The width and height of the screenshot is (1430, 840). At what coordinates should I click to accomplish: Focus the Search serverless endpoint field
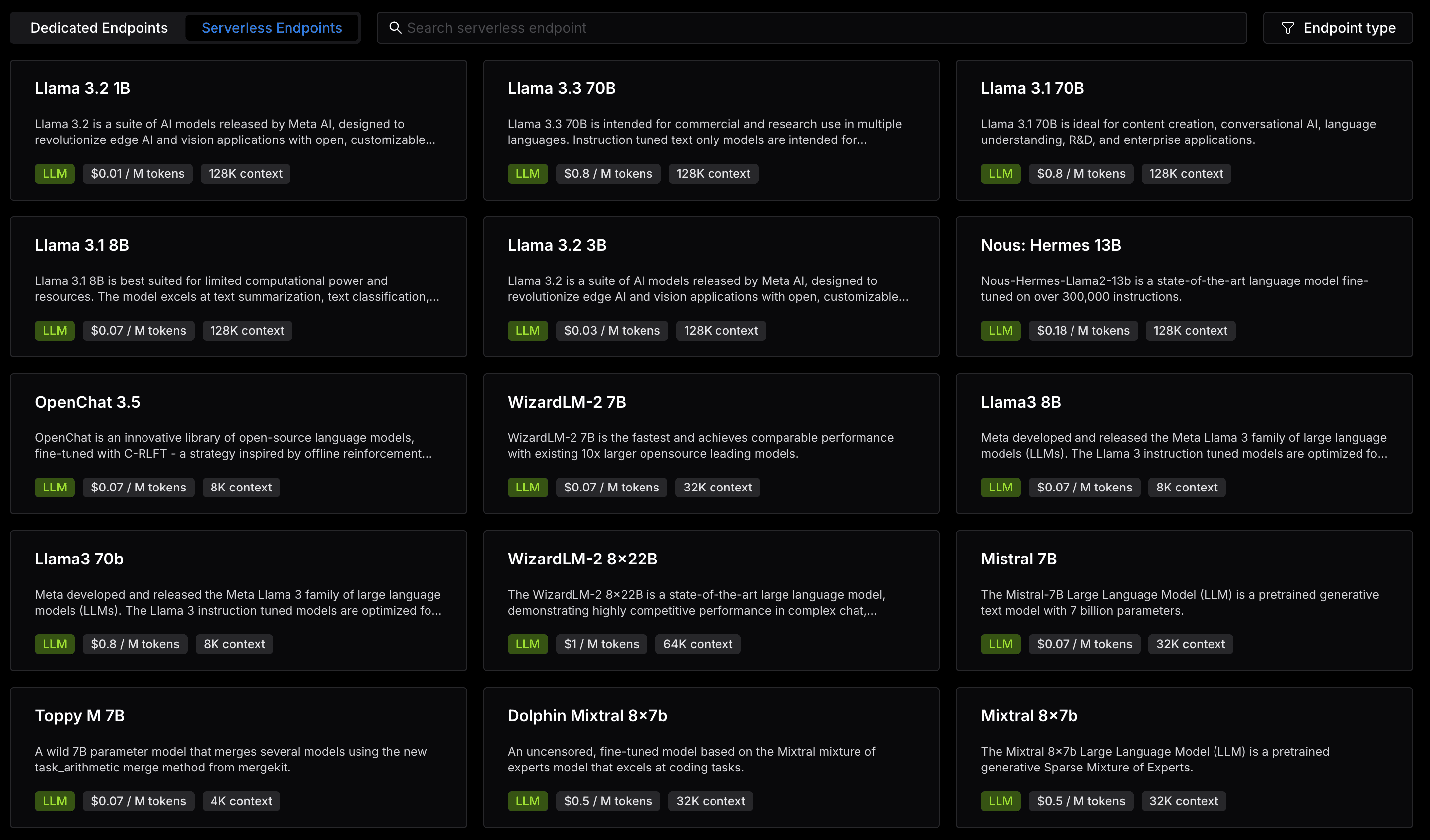click(811, 28)
